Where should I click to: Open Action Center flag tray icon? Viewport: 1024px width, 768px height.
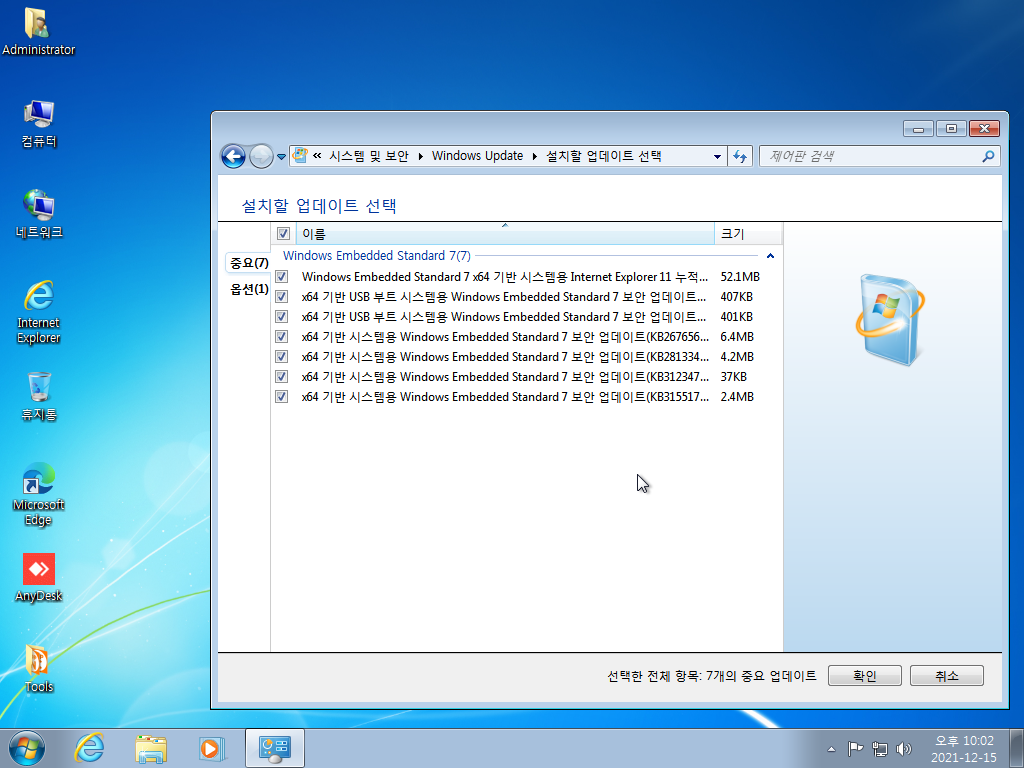click(x=855, y=748)
